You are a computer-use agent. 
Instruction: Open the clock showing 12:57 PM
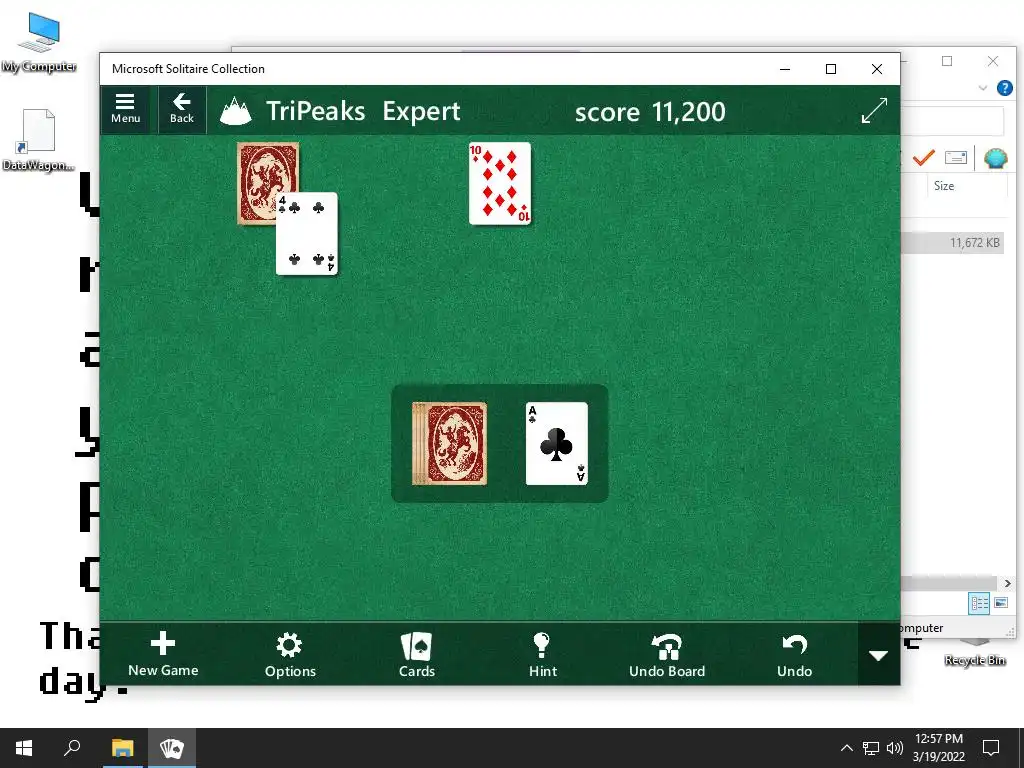click(x=938, y=748)
